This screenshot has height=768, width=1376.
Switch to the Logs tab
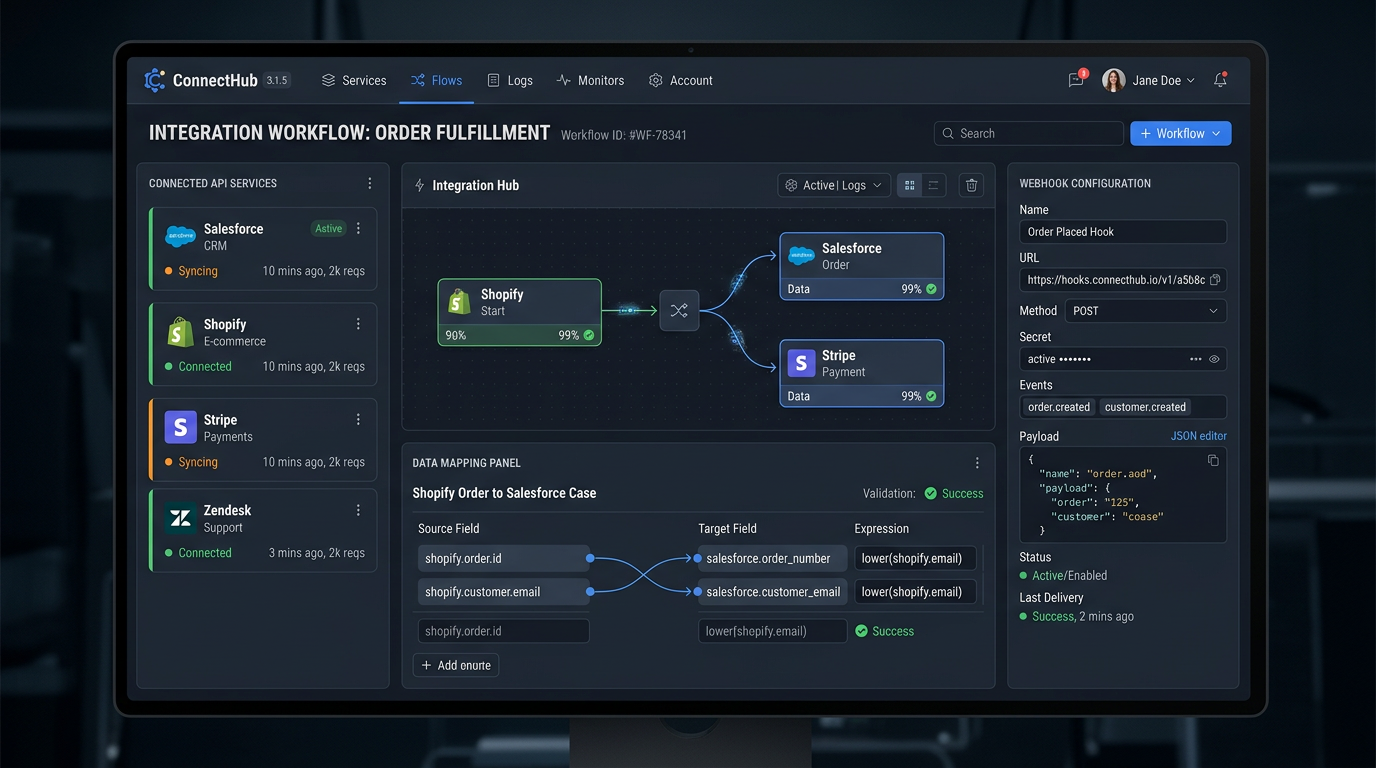pos(510,80)
